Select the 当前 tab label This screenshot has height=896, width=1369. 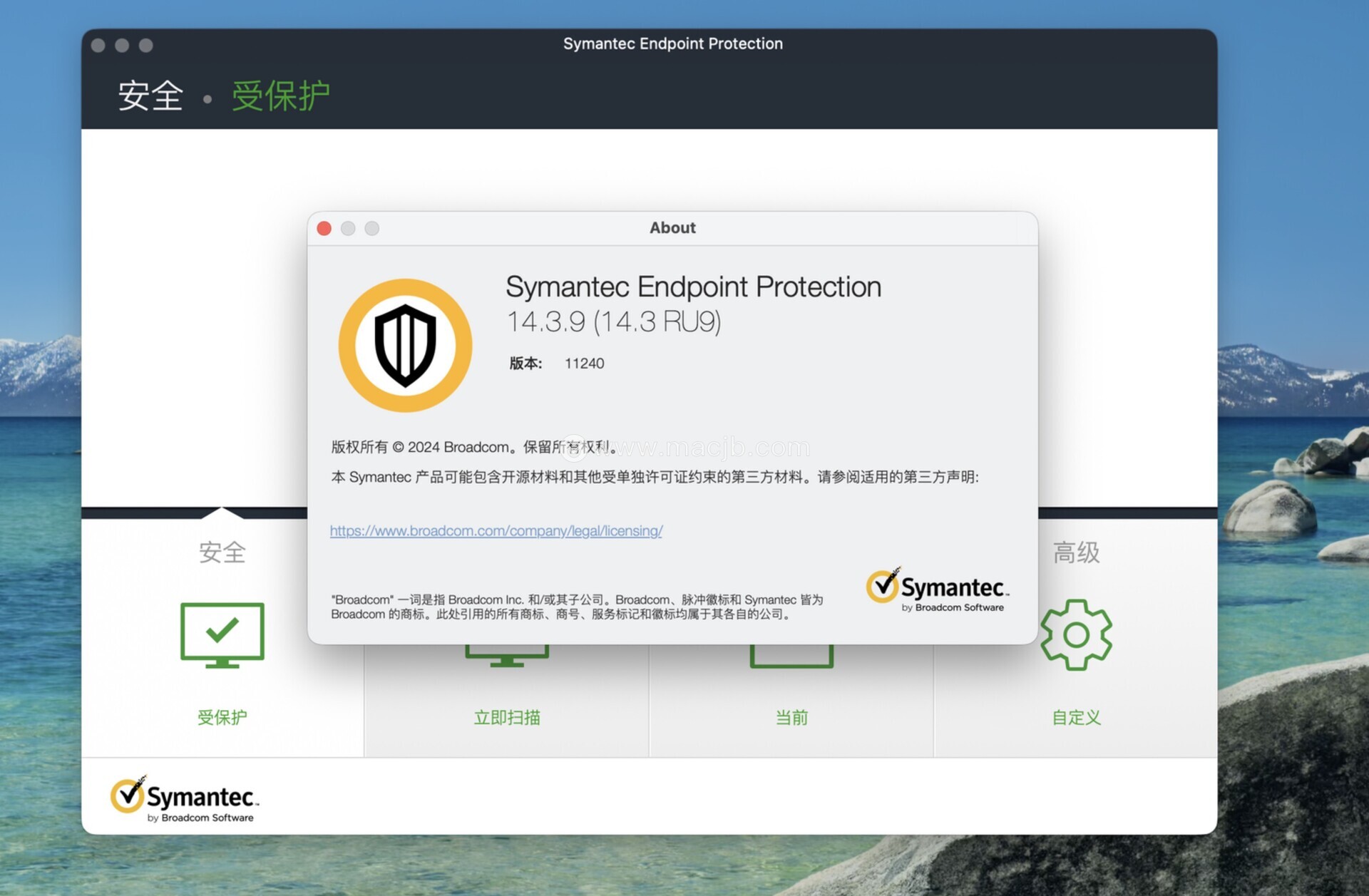pos(791,717)
